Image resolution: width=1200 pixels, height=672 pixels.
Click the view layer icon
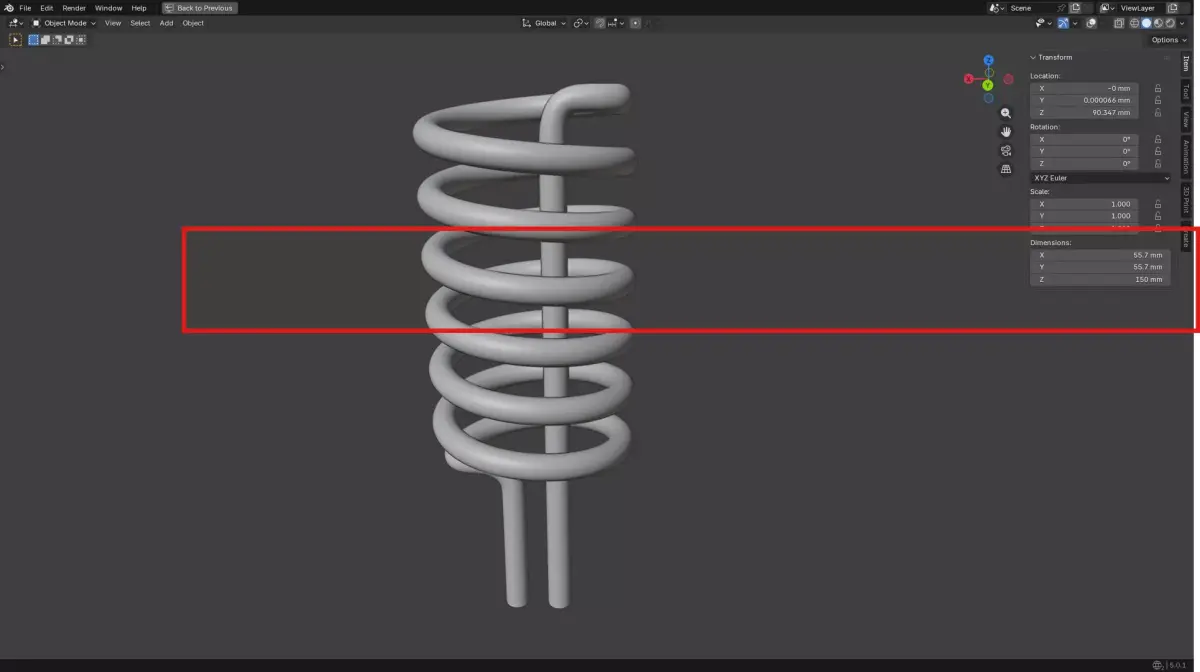[1108, 8]
